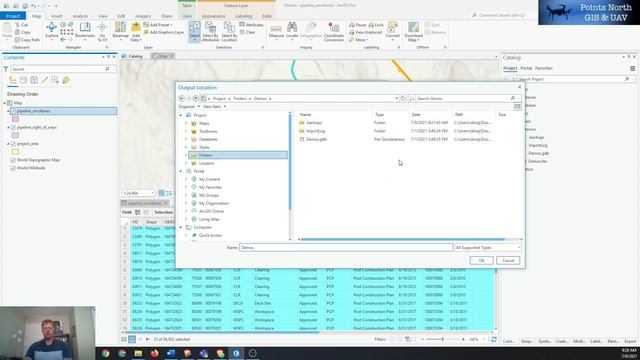Collapse Portal node in dialog tree
Viewport: 640px width, 360px height.
coord(181,171)
